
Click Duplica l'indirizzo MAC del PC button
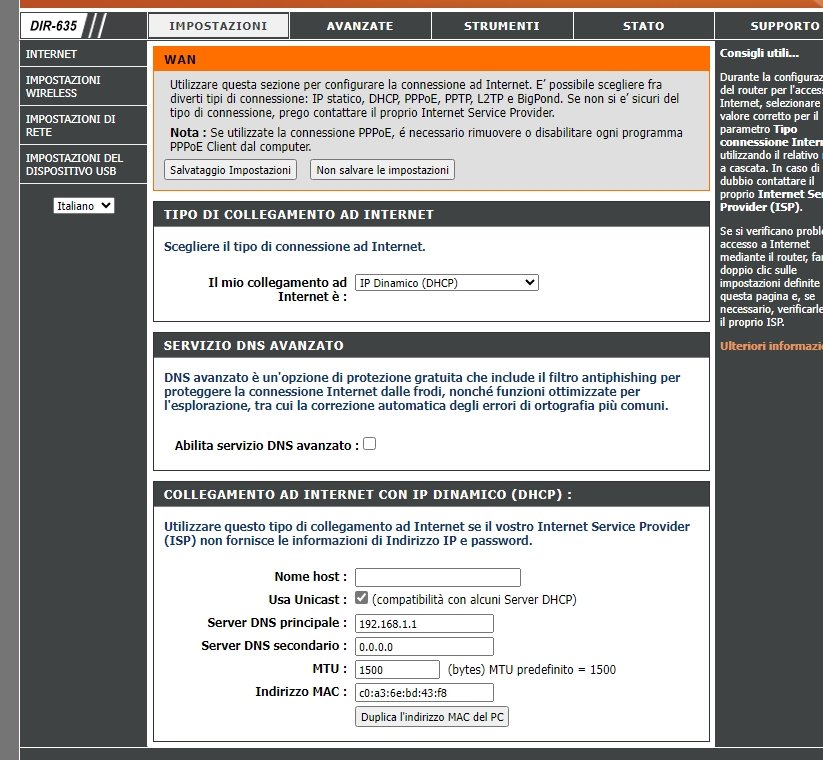432,717
